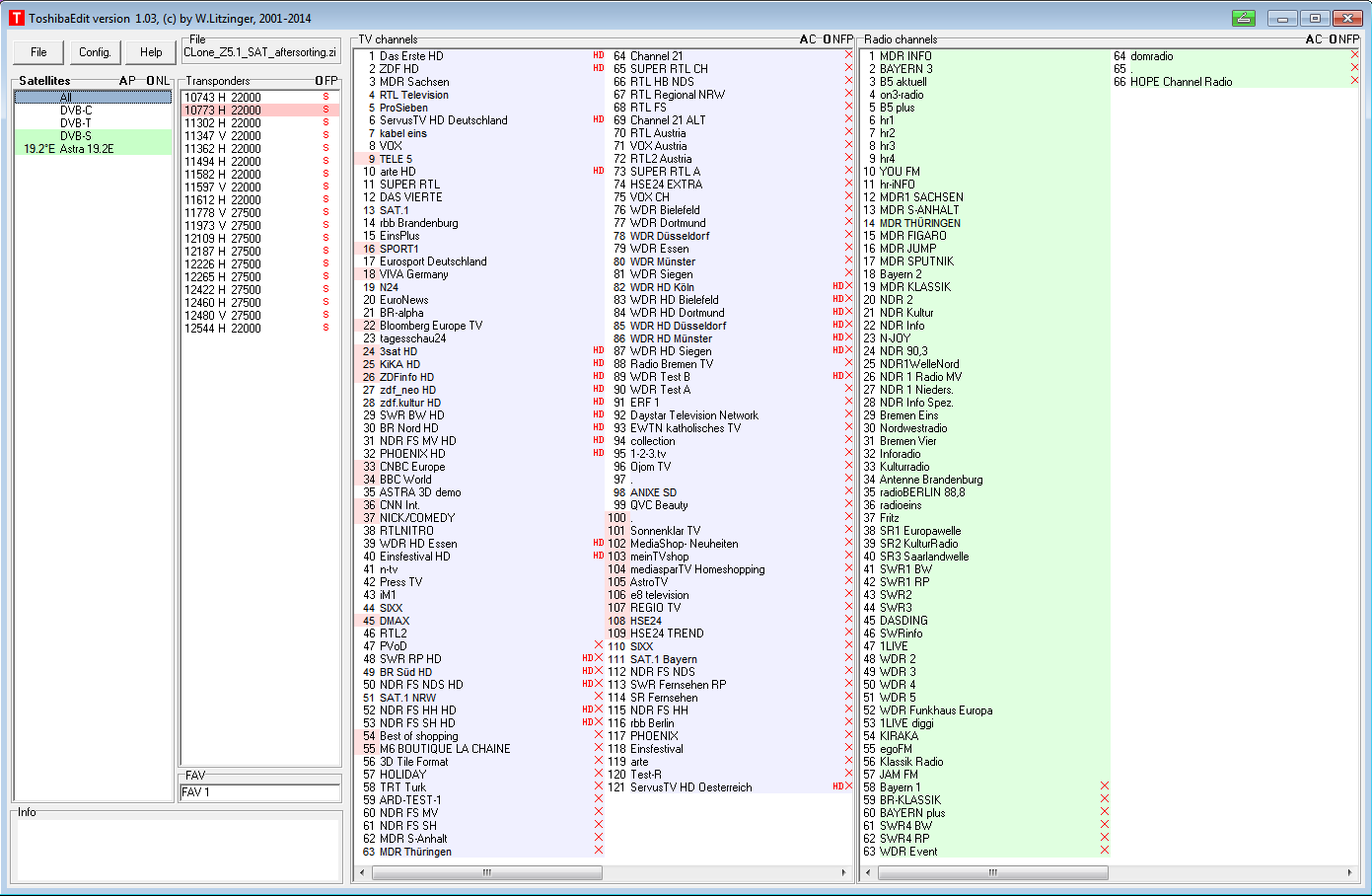Click the HD marker beside arte HD

tap(598, 172)
